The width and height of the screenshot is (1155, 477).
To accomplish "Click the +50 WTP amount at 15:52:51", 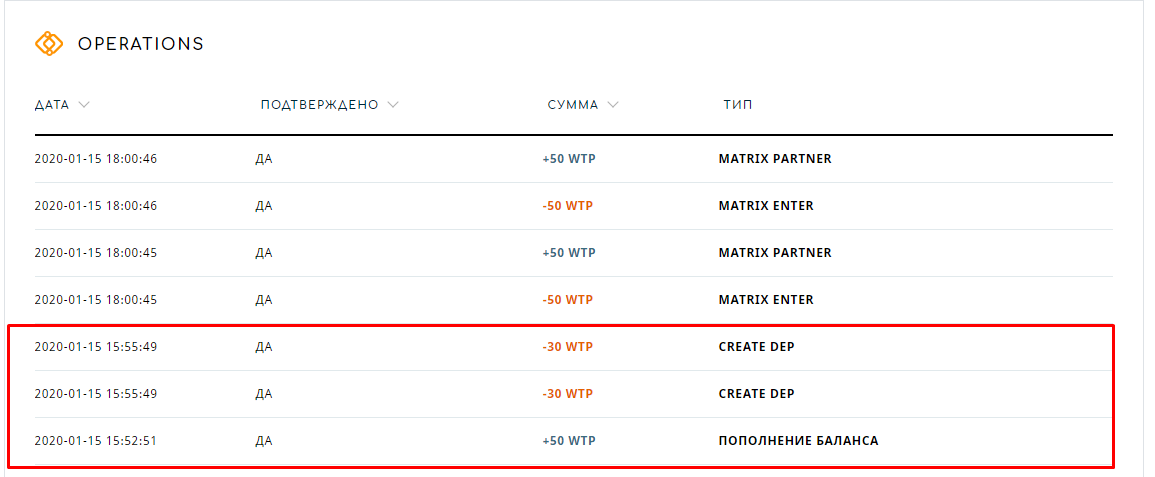I will click(x=569, y=441).
